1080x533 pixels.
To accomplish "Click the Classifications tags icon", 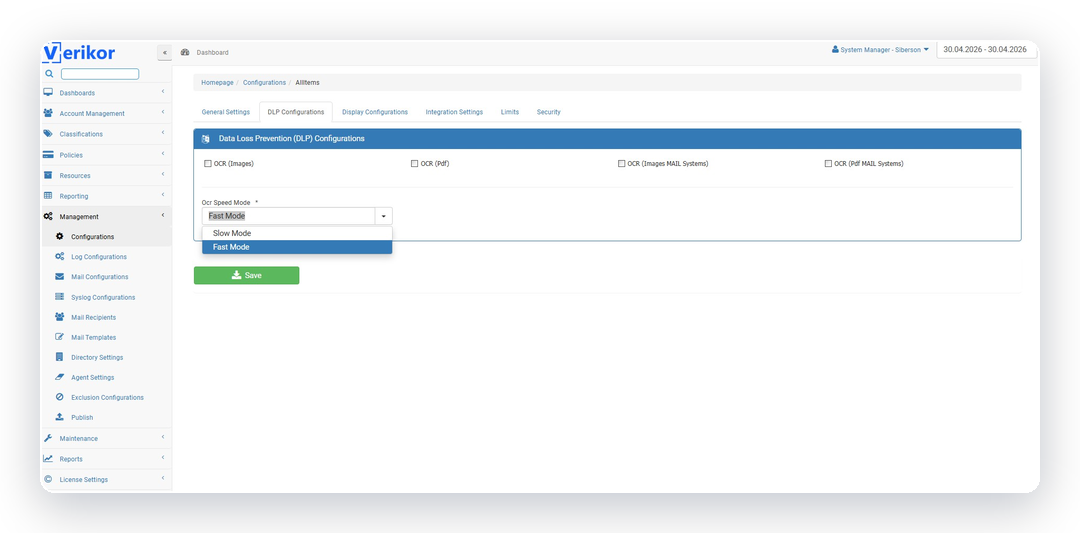I will (x=48, y=134).
